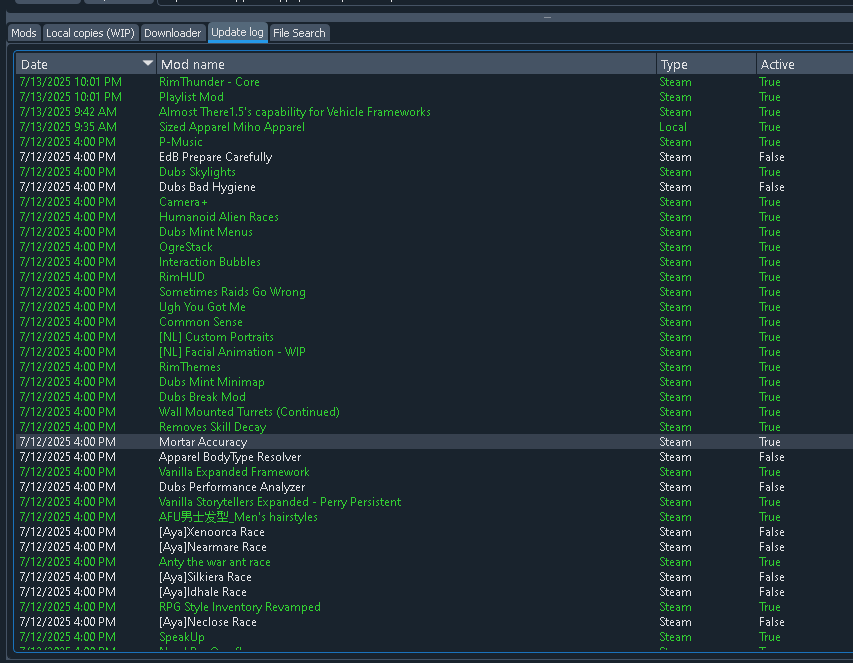Viewport: 853px width, 663px height.
Task: Click the Dubs Skylights mod name
Action: (x=197, y=172)
